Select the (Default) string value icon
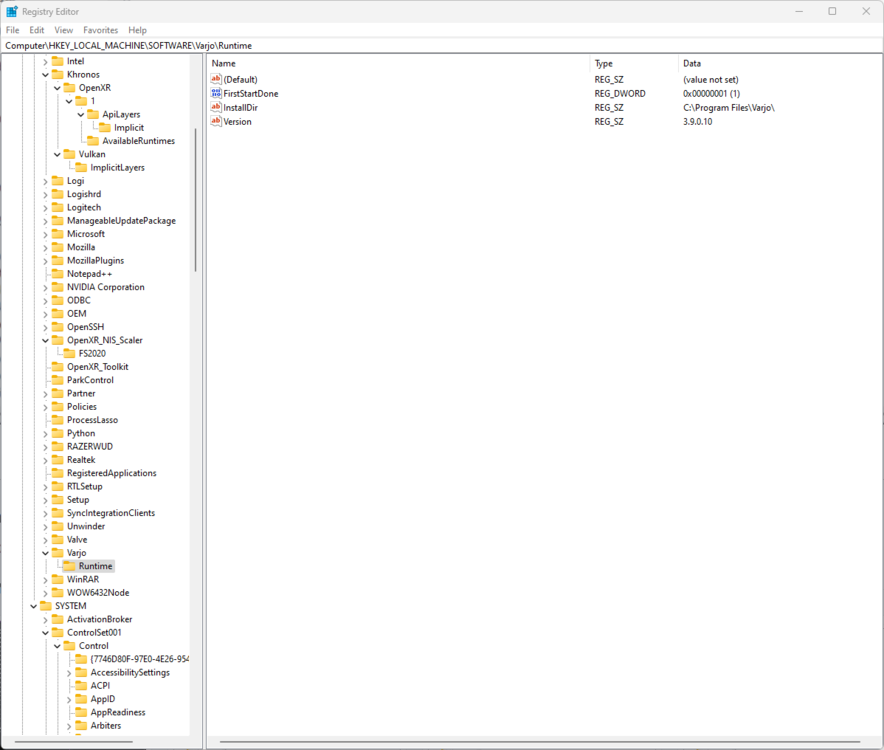The image size is (884, 750). tap(216, 80)
